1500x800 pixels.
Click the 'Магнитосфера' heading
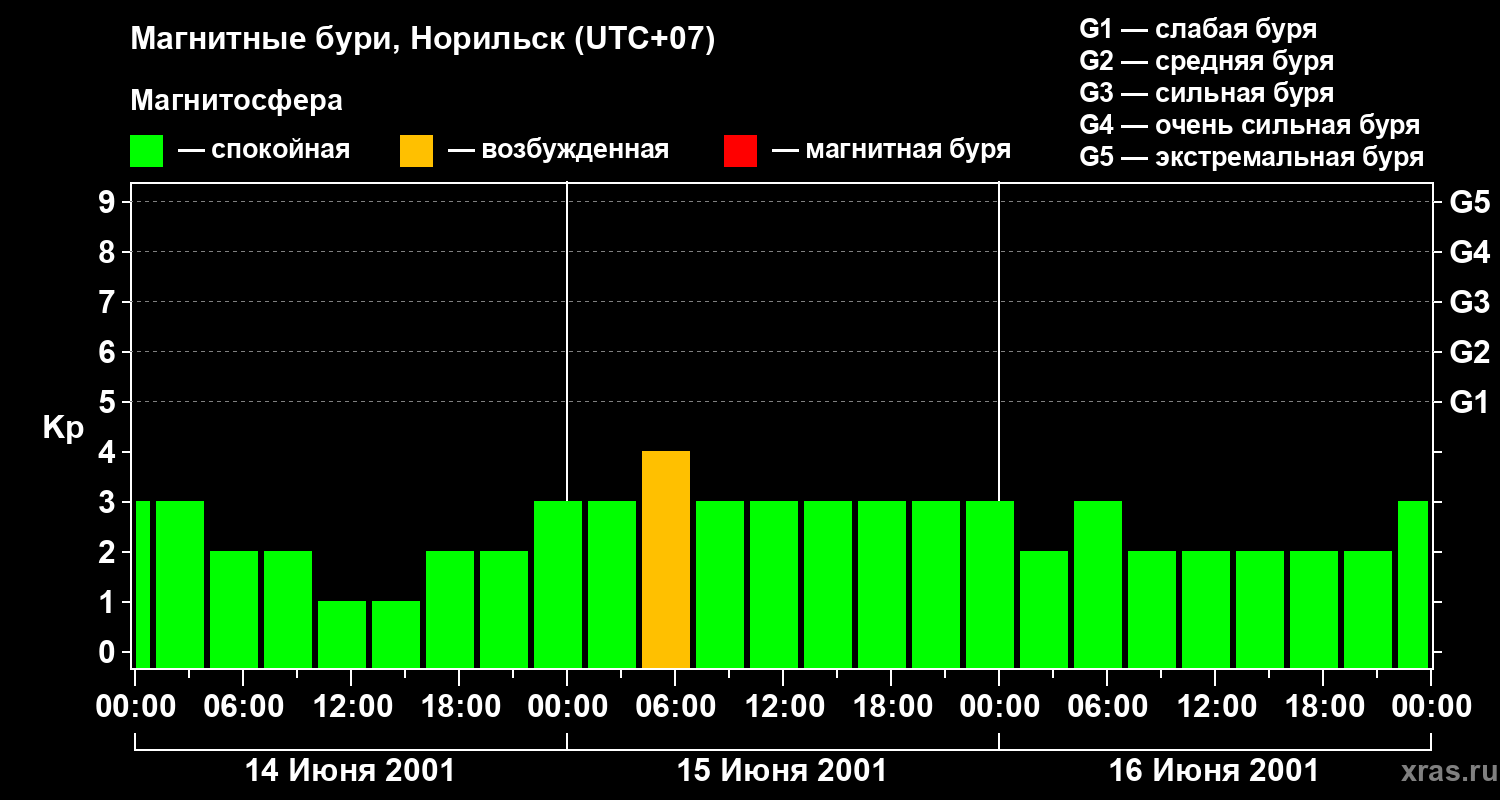(236, 101)
